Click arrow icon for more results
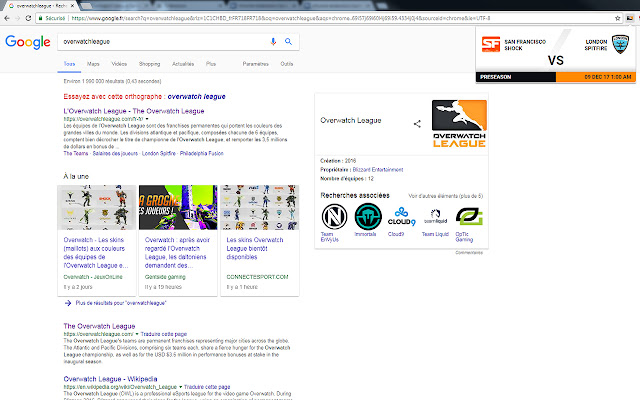 [68, 303]
